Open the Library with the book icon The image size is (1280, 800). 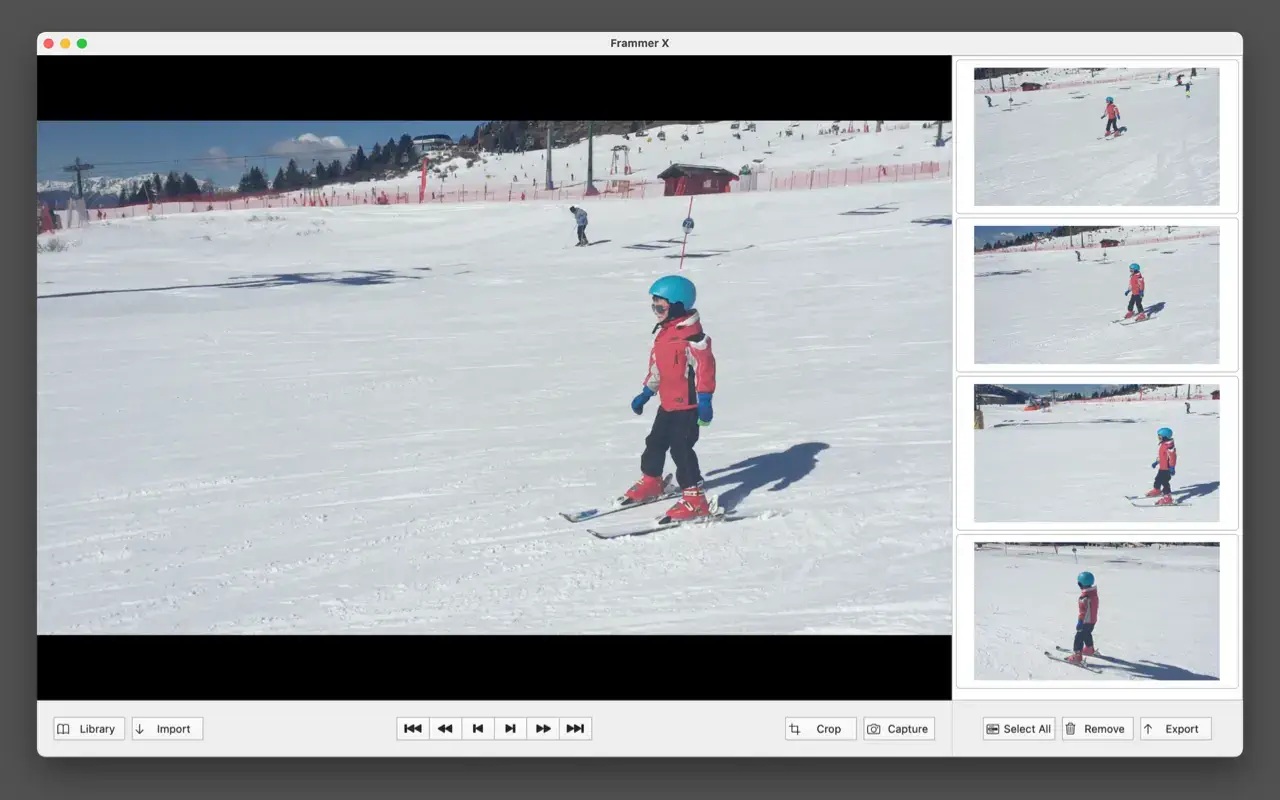tap(89, 729)
